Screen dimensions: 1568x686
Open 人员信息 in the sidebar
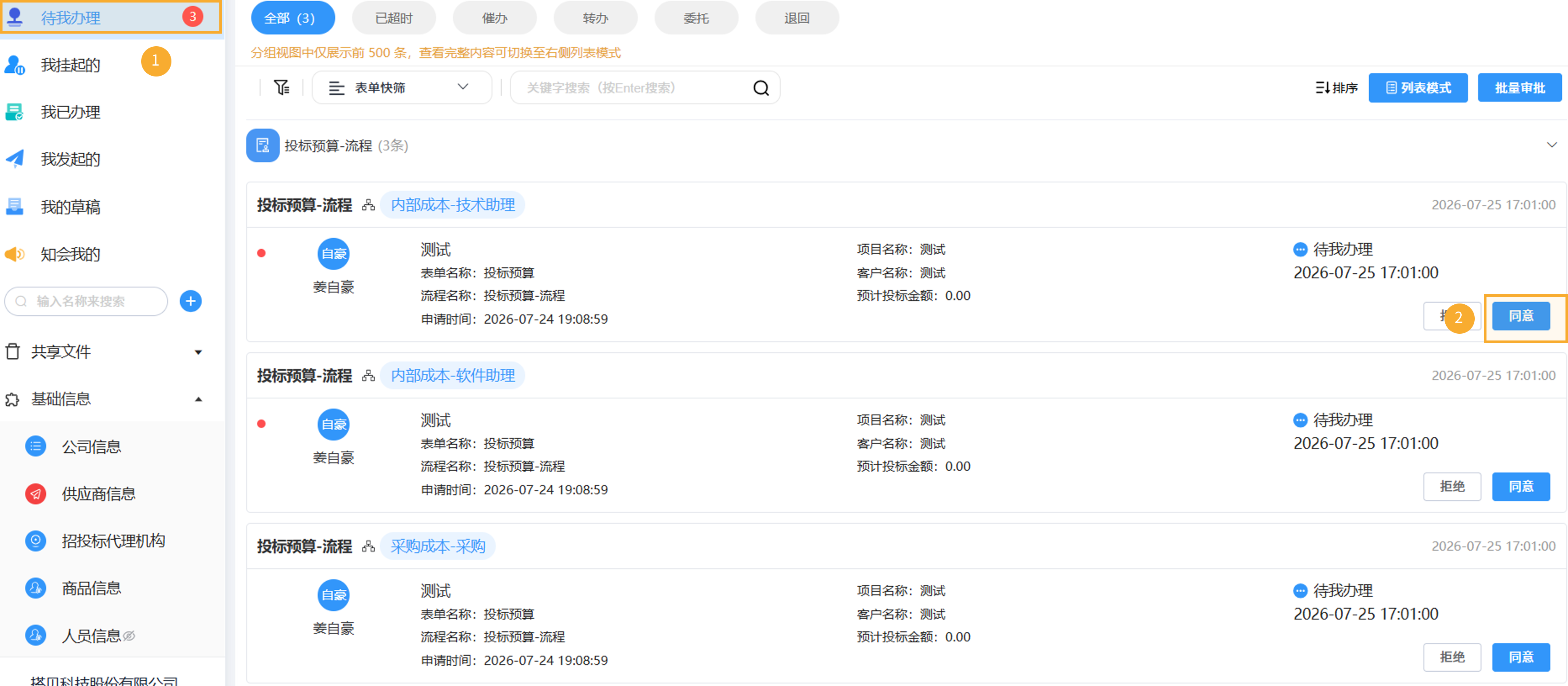tap(91, 636)
